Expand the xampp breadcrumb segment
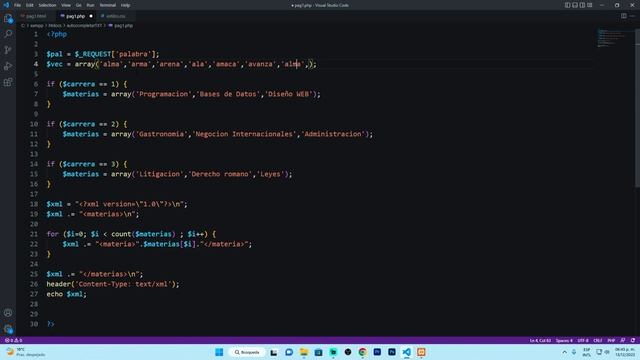The width and height of the screenshot is (640, 360). (37, 26)
